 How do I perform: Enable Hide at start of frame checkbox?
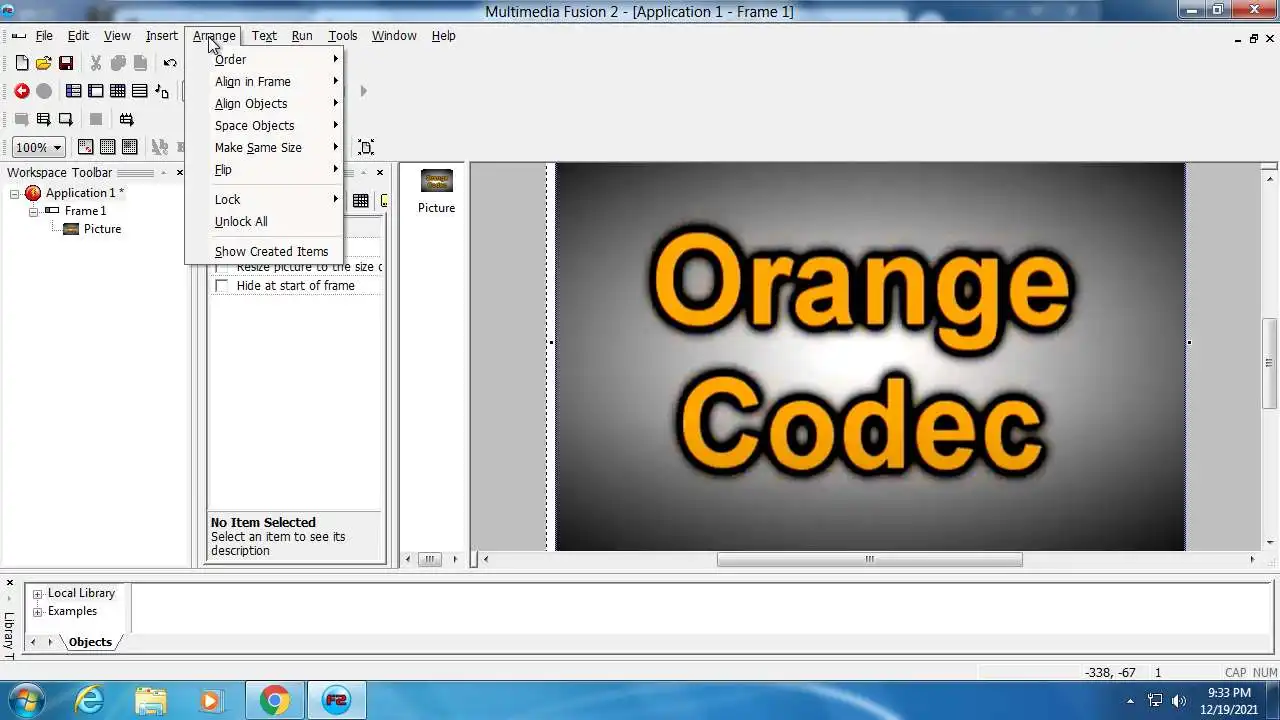[222, 286]
